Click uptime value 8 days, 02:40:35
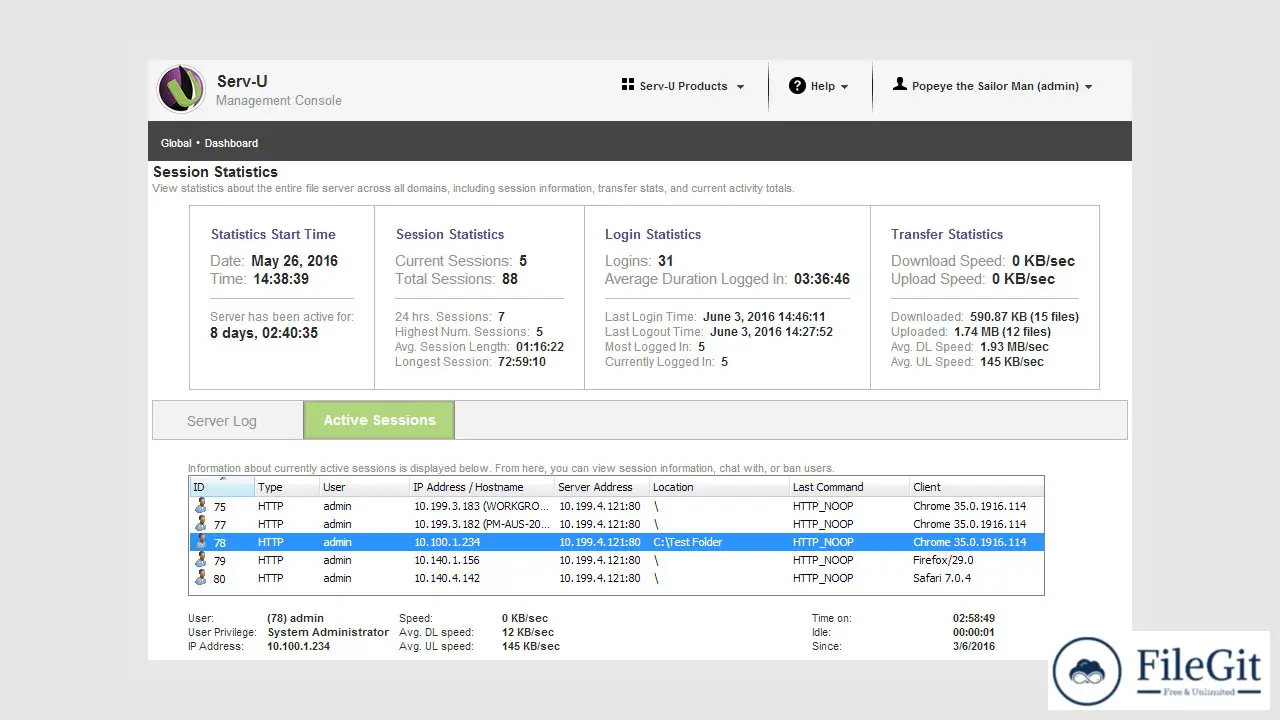 click(x=264, y=333)
